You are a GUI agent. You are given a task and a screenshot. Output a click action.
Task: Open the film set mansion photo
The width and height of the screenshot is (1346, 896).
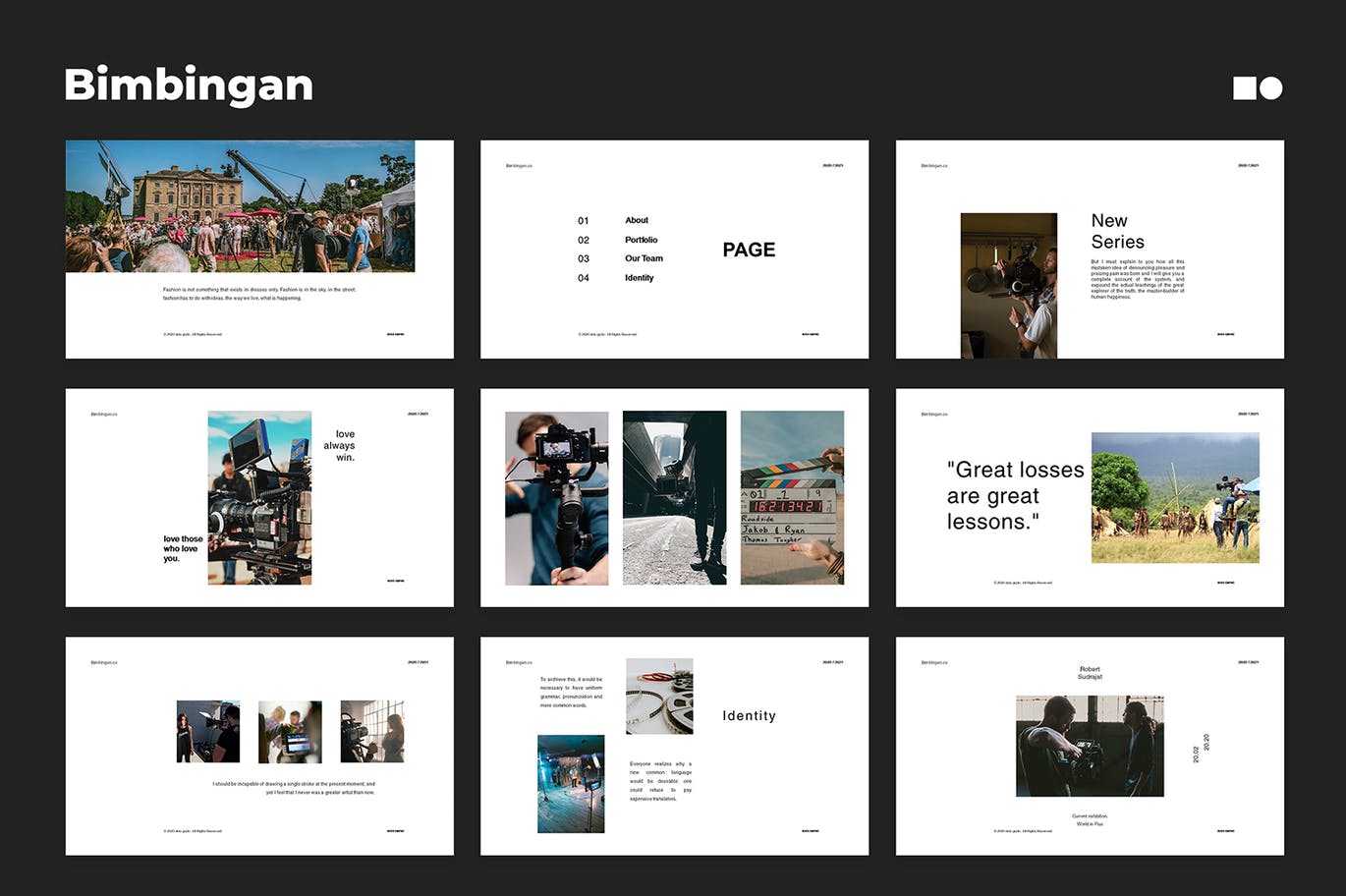(x=240, y=206)
